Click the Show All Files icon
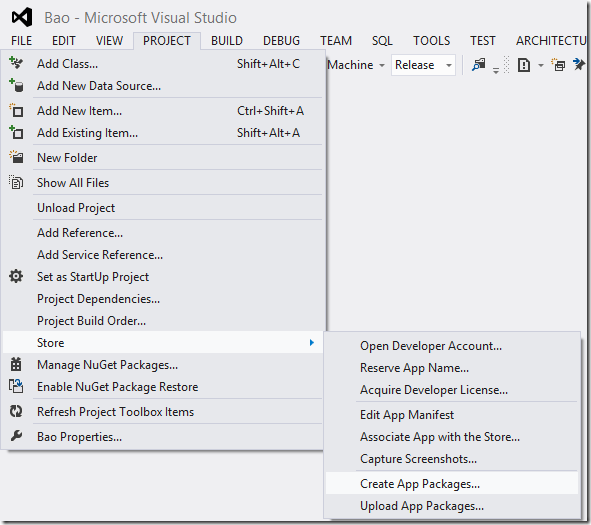The height and width of the screenshot is (525, 591). coord(16,182)
